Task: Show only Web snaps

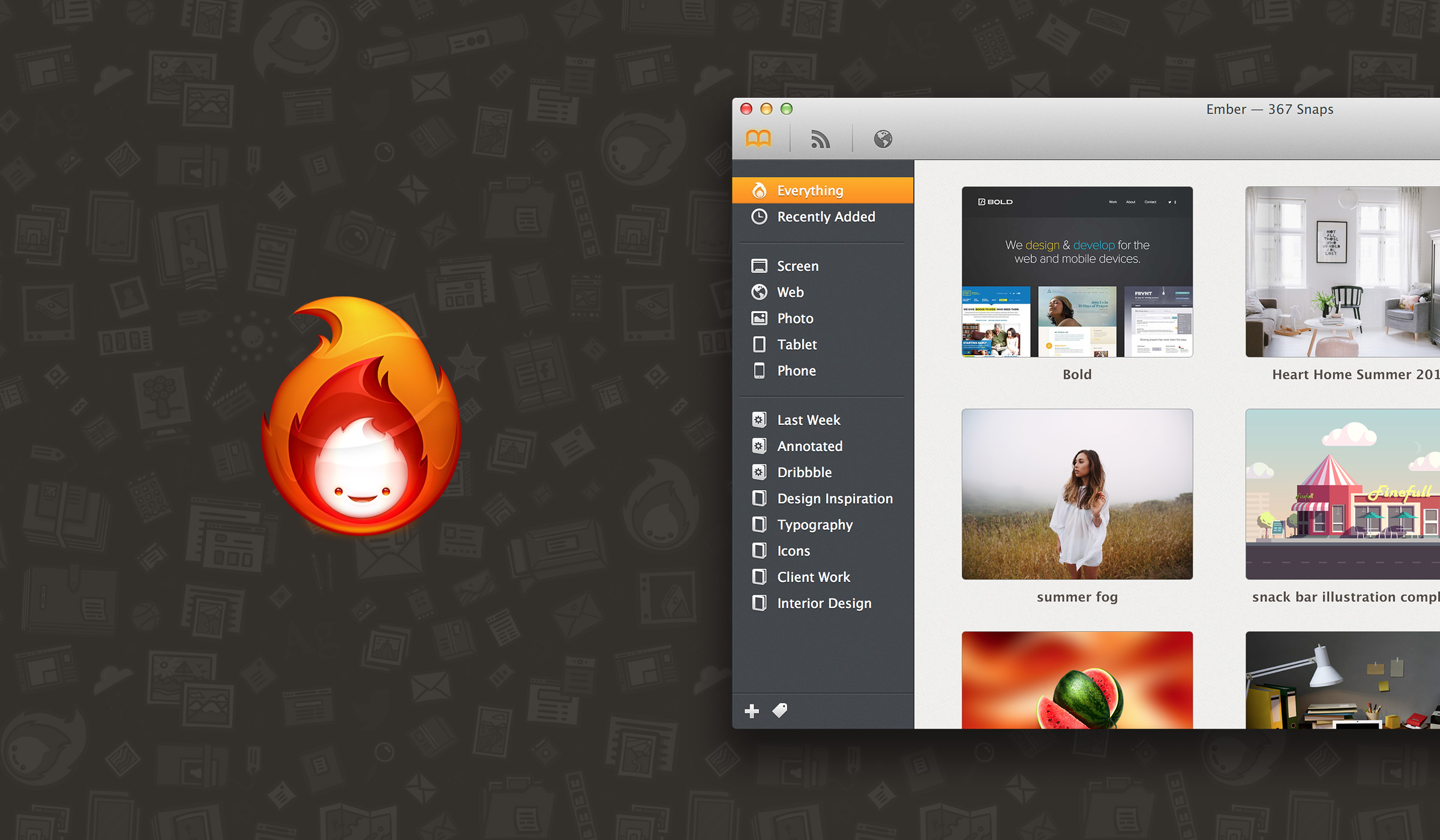Action: click(791, 292)
